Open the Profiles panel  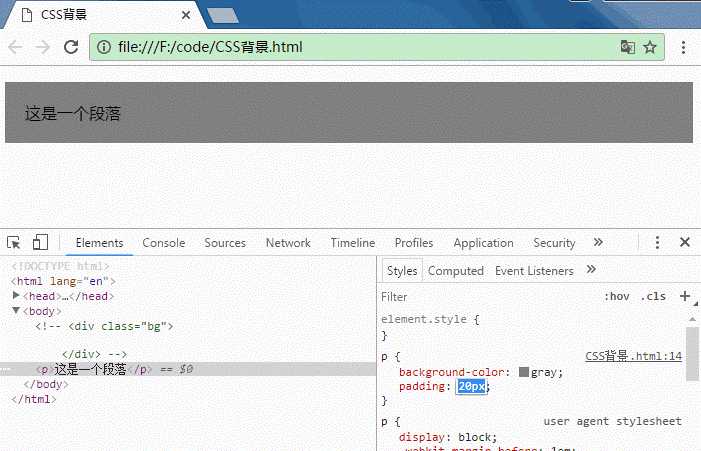pos(414,243)
